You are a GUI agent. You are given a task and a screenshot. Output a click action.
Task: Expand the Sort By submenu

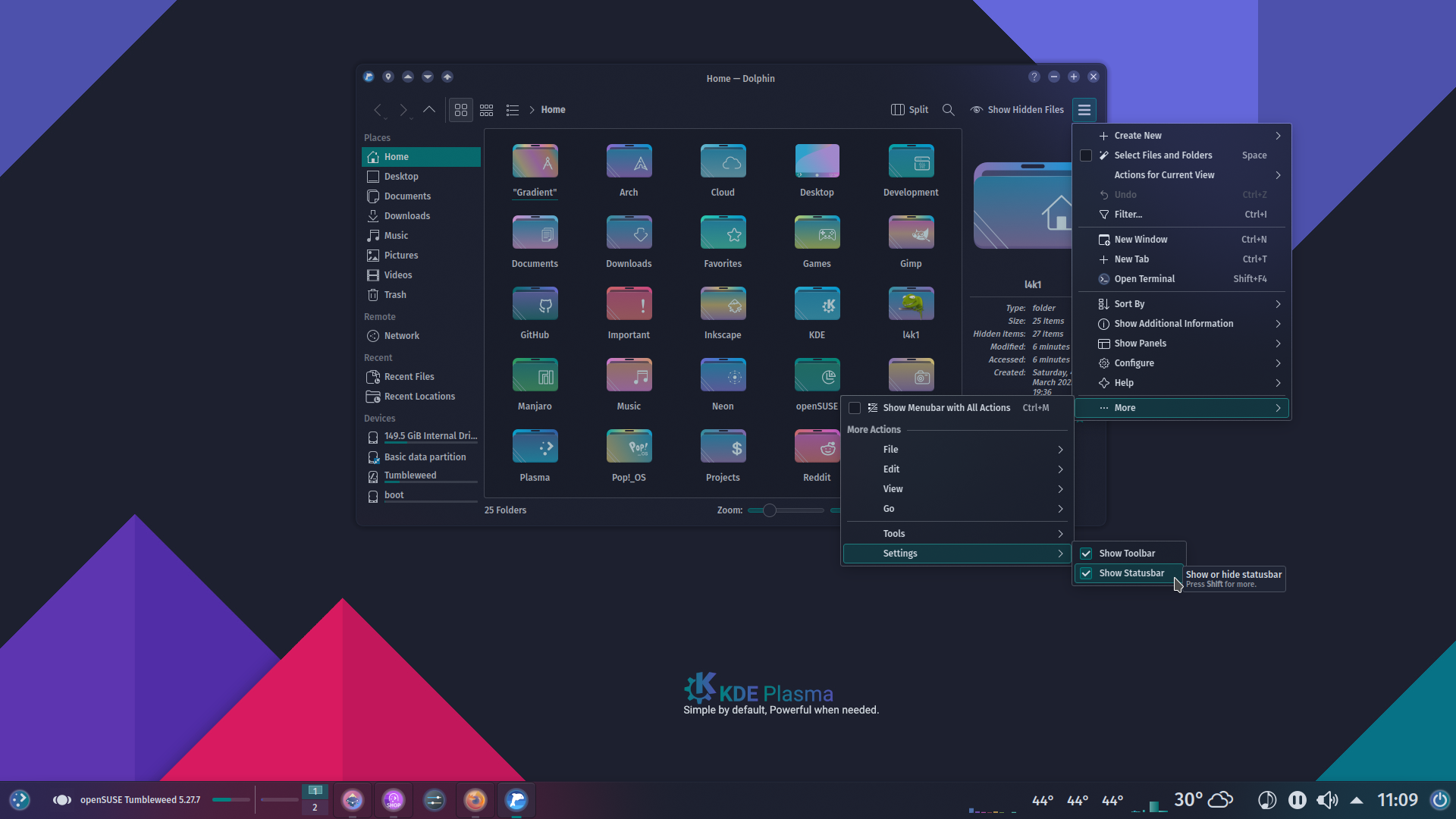[1181, 304]
